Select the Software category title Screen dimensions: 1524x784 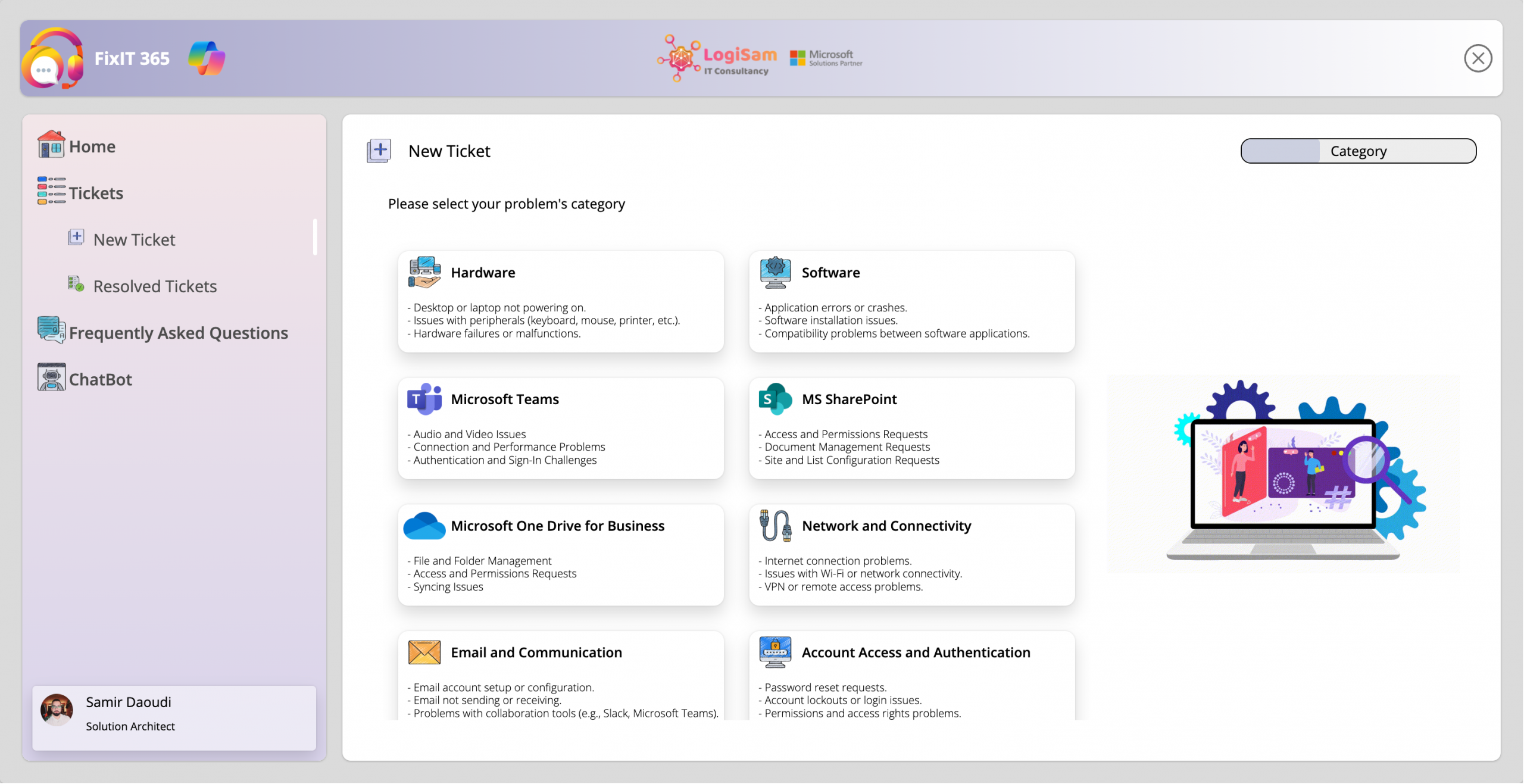[830, 273]
